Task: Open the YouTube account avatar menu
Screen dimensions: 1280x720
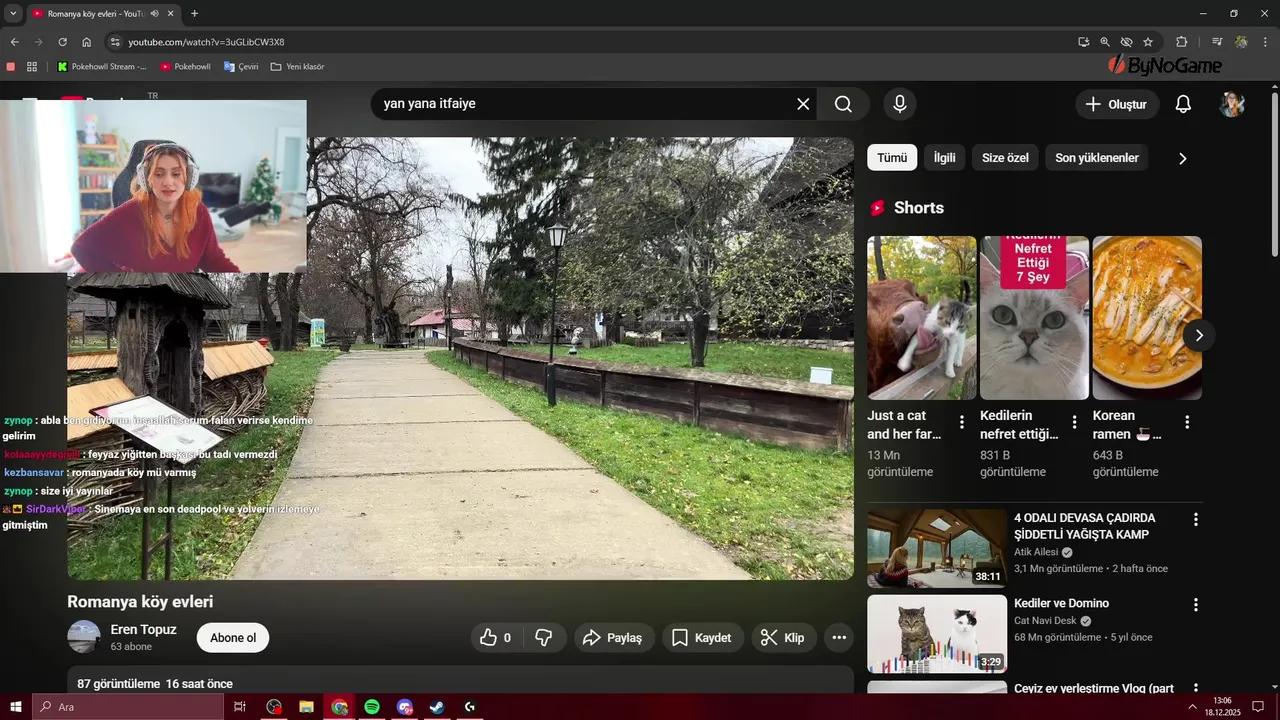Action: tap(1232, 104)
